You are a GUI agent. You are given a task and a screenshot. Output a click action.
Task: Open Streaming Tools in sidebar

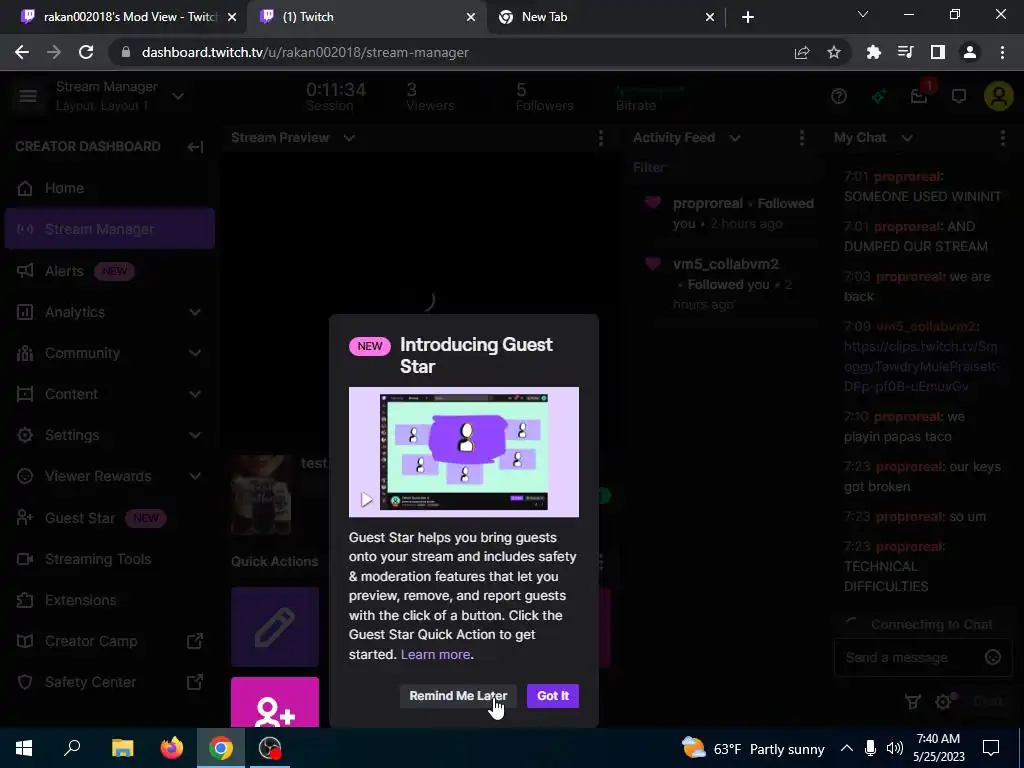coord(109,559)
